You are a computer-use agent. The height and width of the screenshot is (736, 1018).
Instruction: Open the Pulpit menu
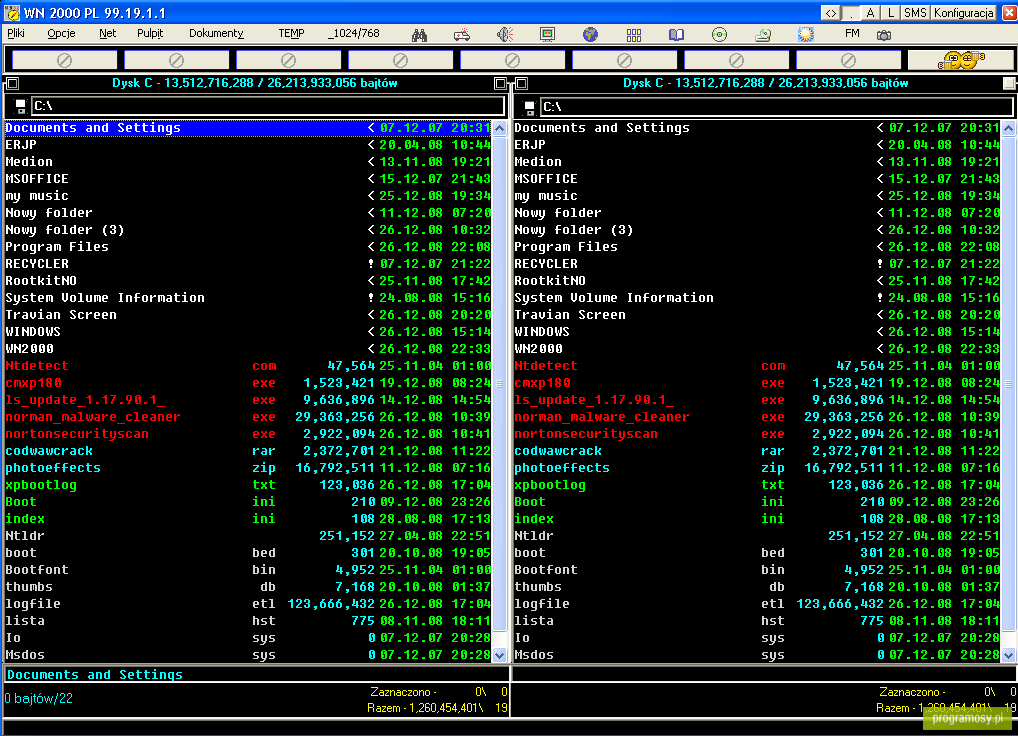click(x=150, y=33)
